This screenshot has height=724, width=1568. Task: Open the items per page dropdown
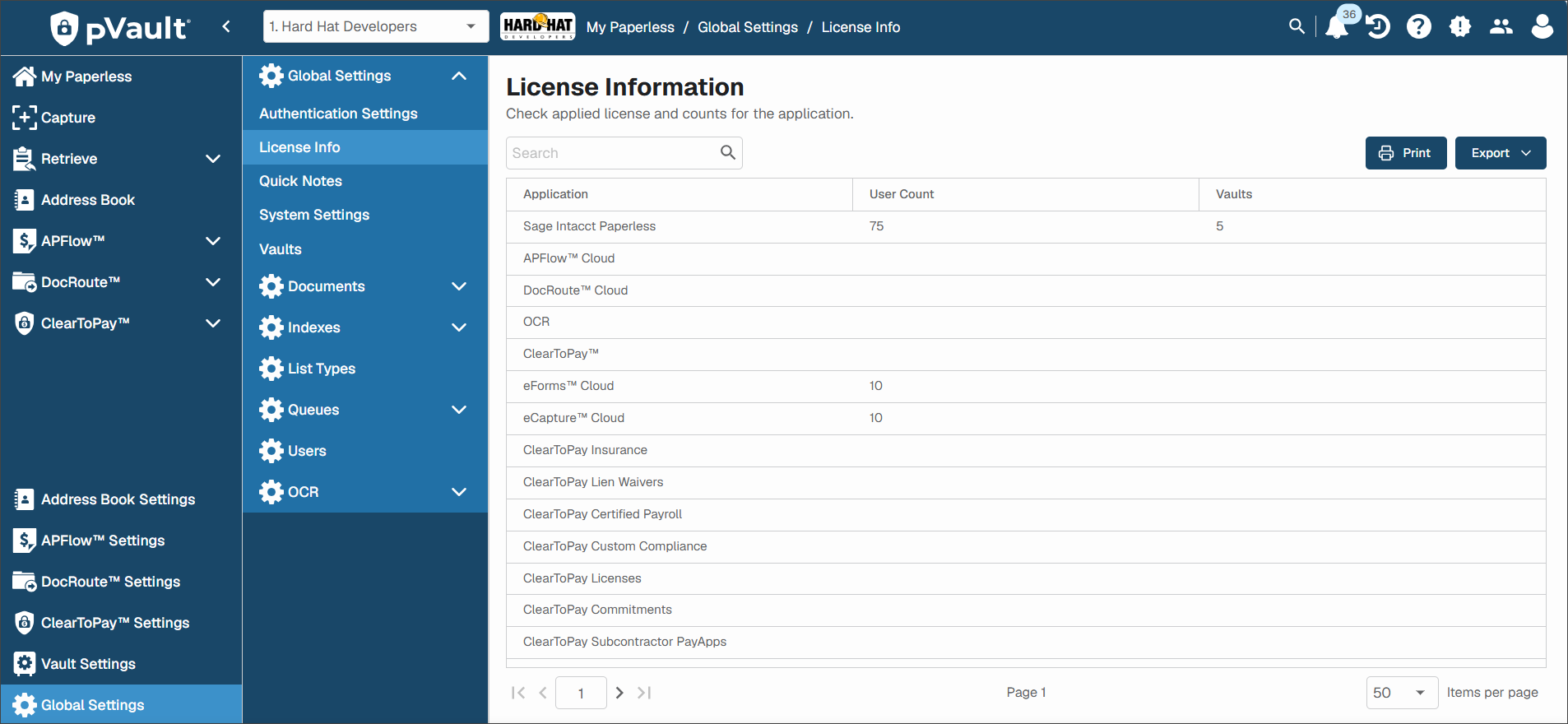(1402, 693)
